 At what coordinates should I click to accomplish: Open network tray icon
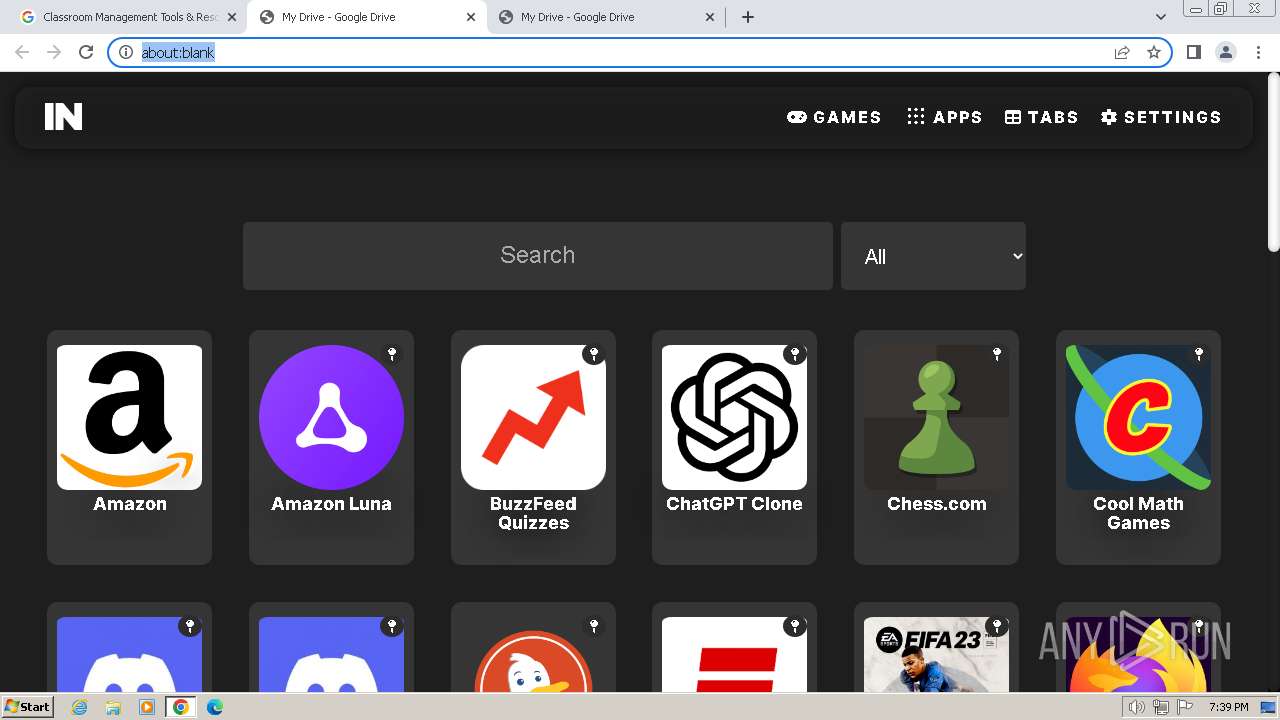point(1161,707)
